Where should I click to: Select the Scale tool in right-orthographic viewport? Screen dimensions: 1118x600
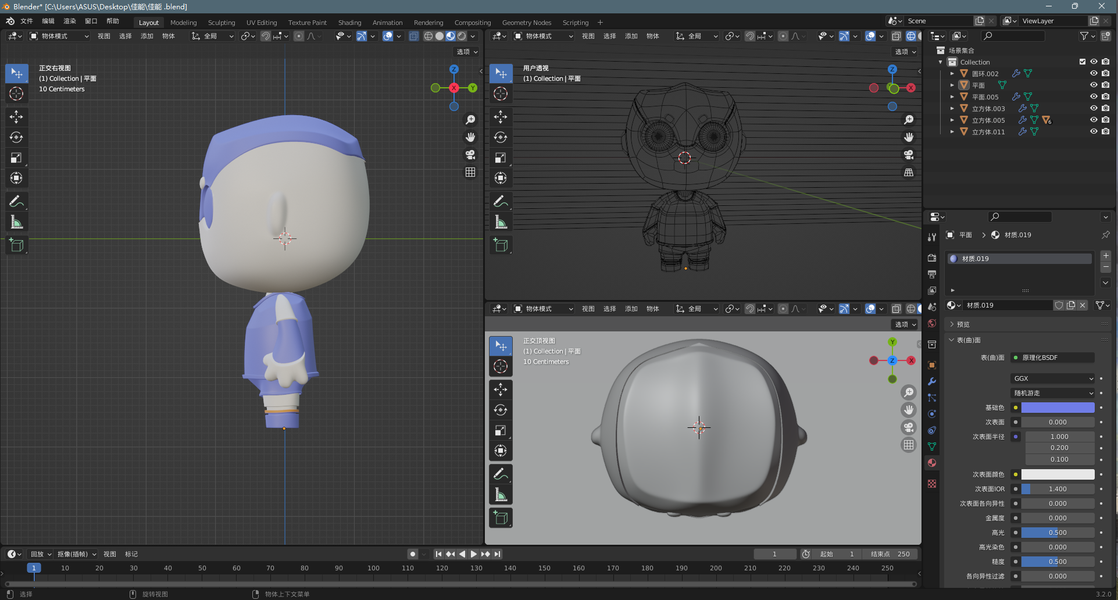pyautogui.click(x=16, y=157)
